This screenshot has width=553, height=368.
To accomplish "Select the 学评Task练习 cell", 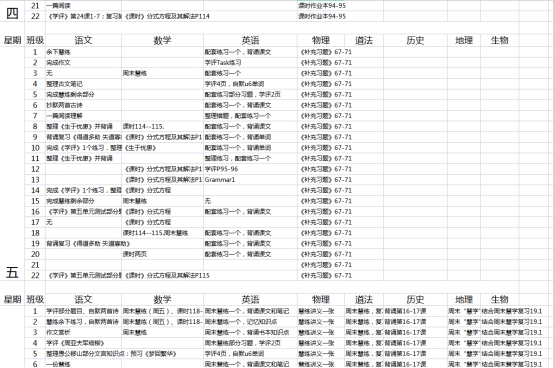I will [x=250, y=62].
